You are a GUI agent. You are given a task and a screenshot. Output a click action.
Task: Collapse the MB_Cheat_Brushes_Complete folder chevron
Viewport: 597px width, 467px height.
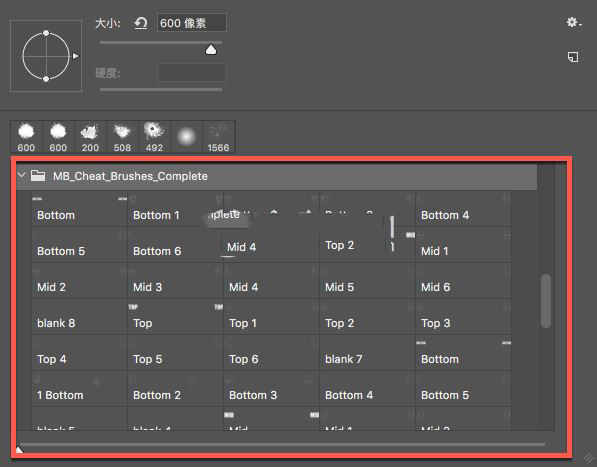[x=22, y=175]
